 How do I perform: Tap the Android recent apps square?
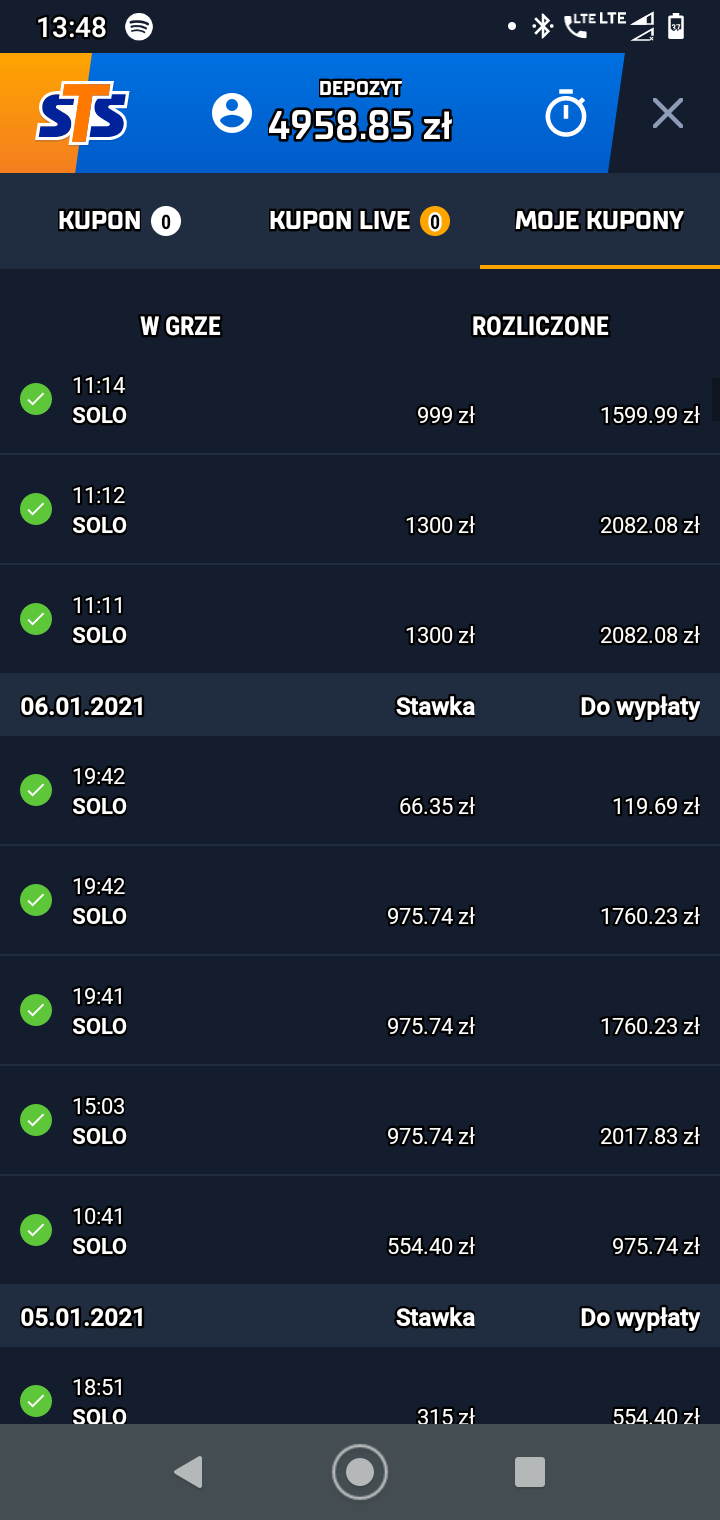[x=529, y=1472]
